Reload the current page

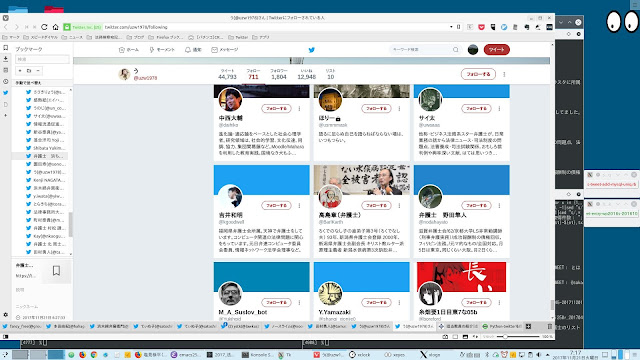(x=44, y=27)
